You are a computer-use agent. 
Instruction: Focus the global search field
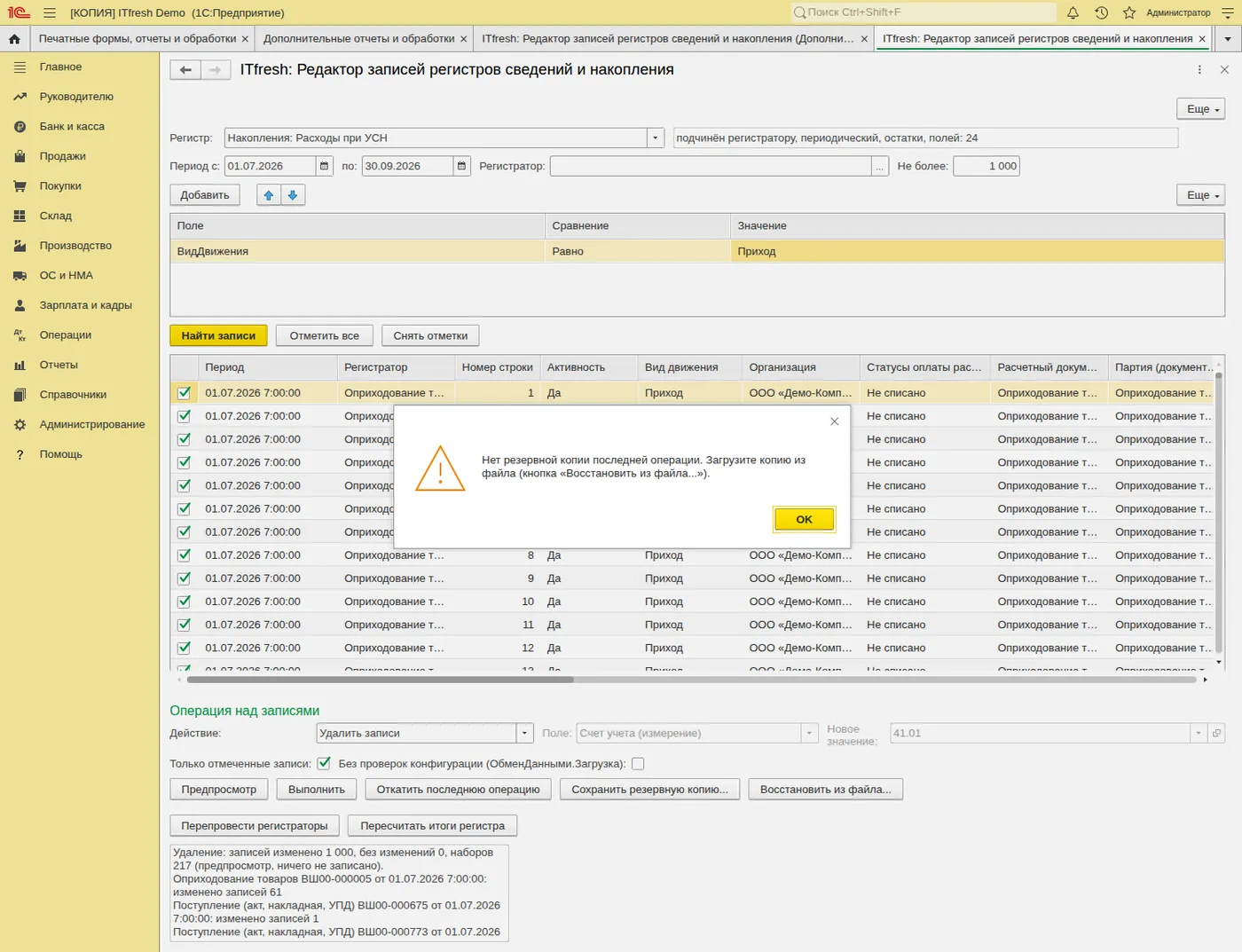[923, 12]
